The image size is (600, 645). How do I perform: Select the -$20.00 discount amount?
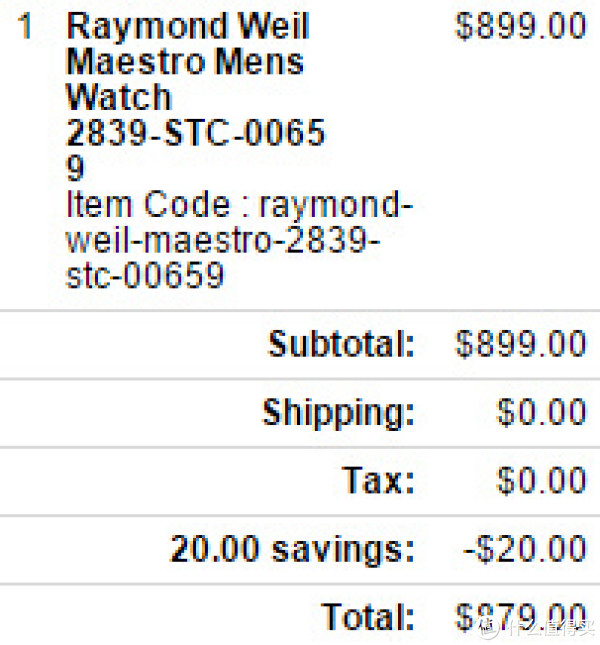[524, 549]
